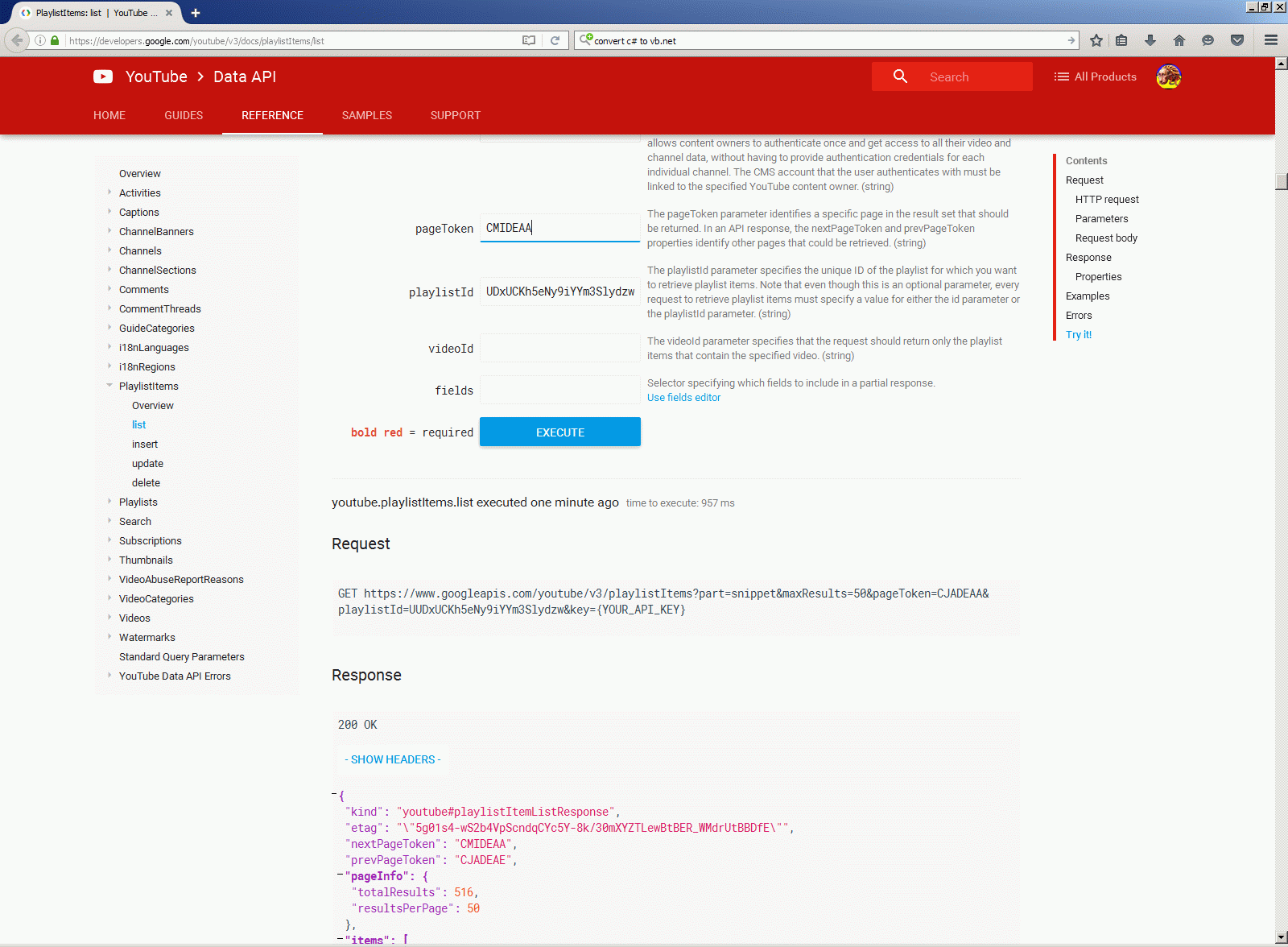Viewport: 1288px width, 947px height.
Task: Go back with the browser back arrow
Action: (17, 40)
